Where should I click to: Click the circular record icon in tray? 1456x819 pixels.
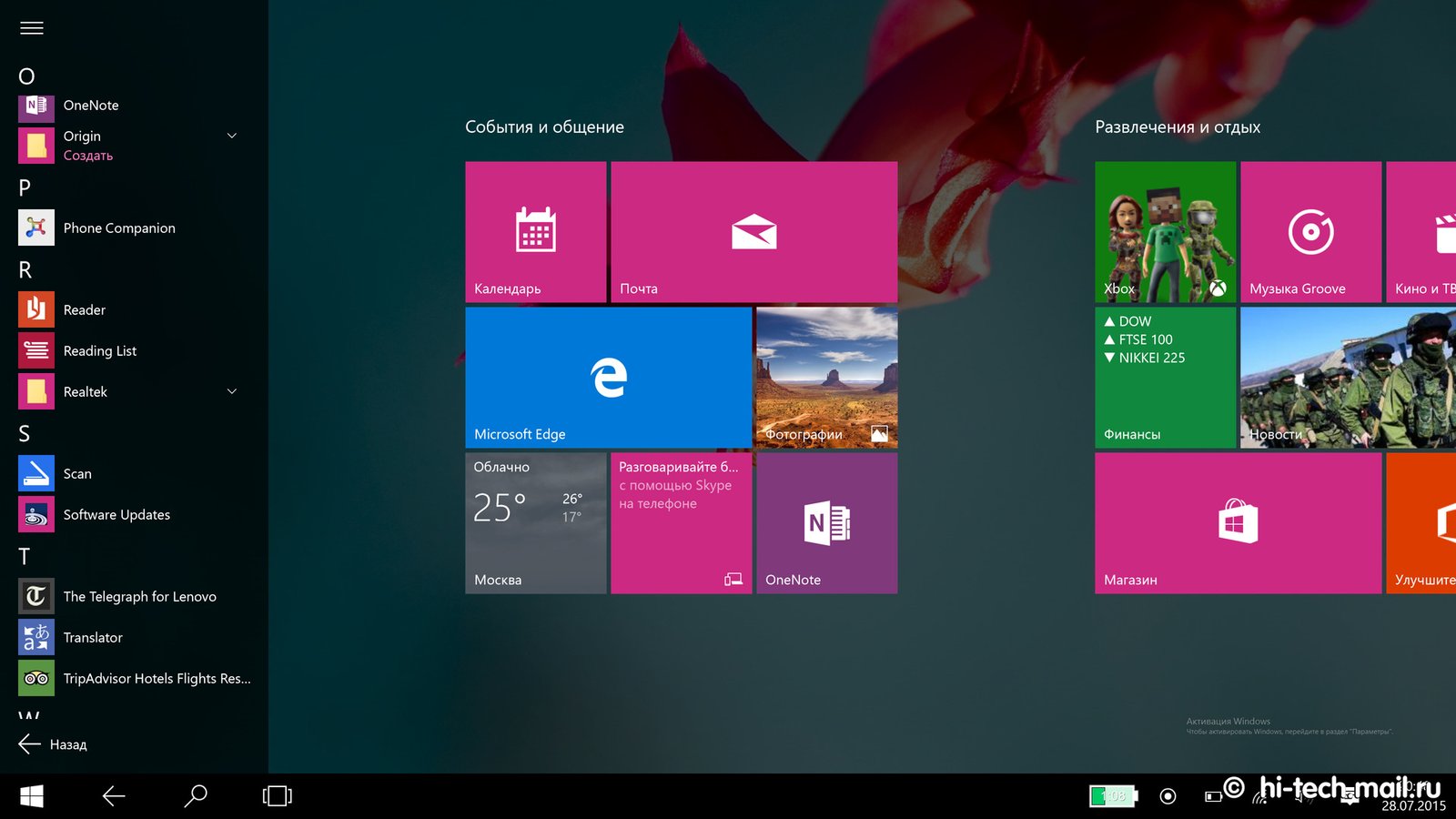pyautogui.click(x=1168, y=796)
